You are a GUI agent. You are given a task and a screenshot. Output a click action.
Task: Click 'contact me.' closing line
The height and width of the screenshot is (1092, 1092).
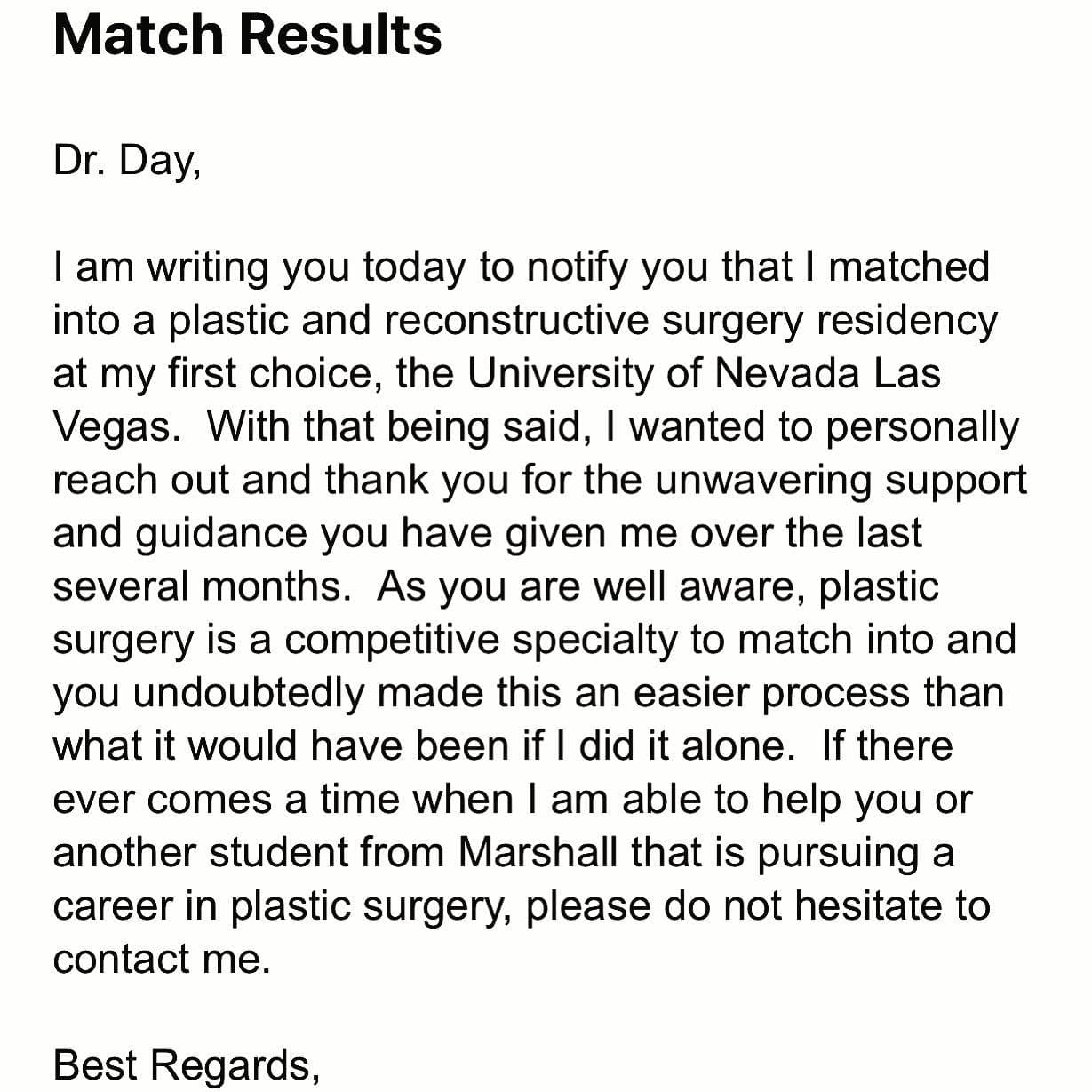162,960
